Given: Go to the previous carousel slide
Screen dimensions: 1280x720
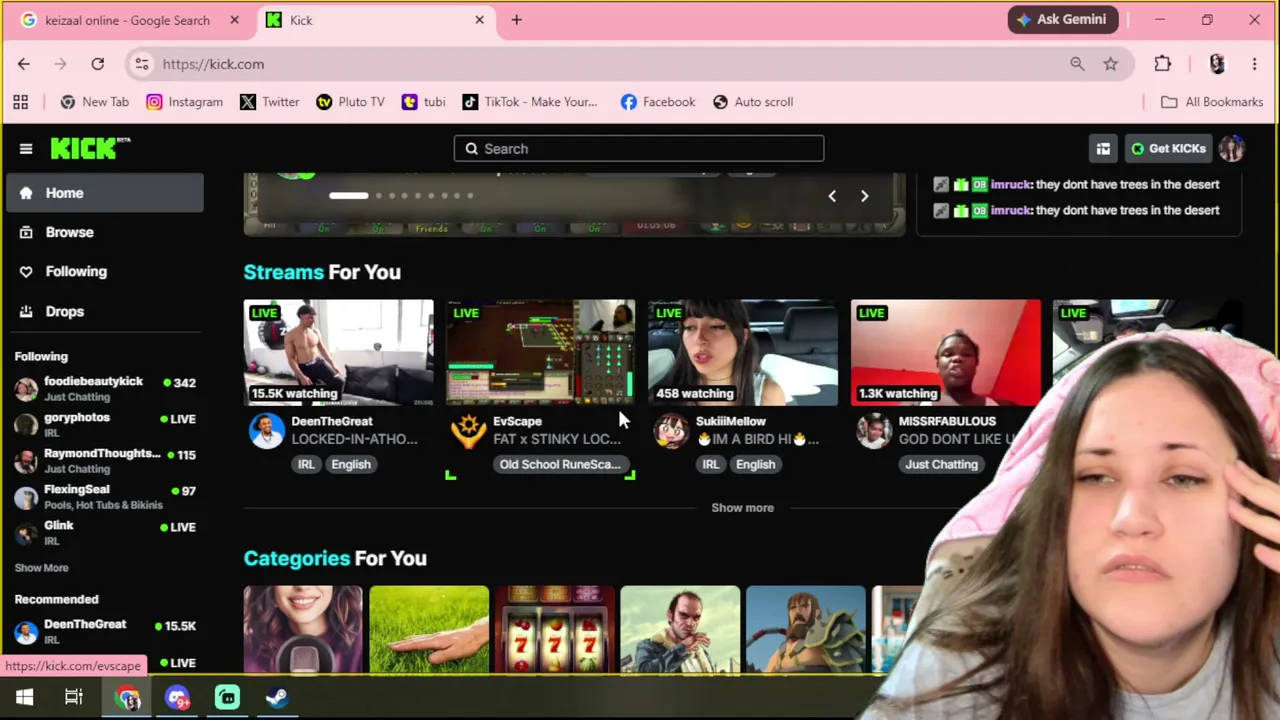Looking at the screenshot, I should (832, 196).
